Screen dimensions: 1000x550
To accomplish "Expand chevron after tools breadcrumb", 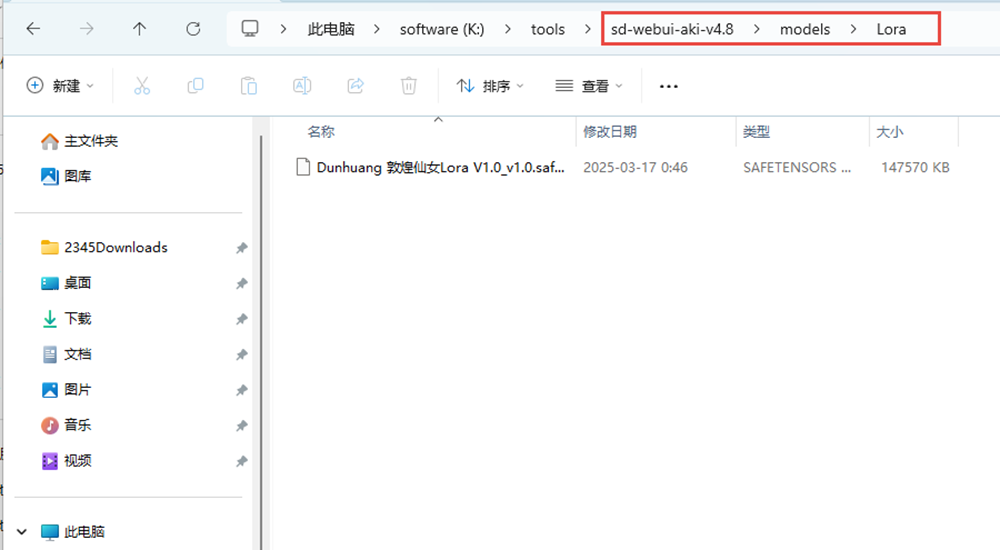I will [587, 29].
